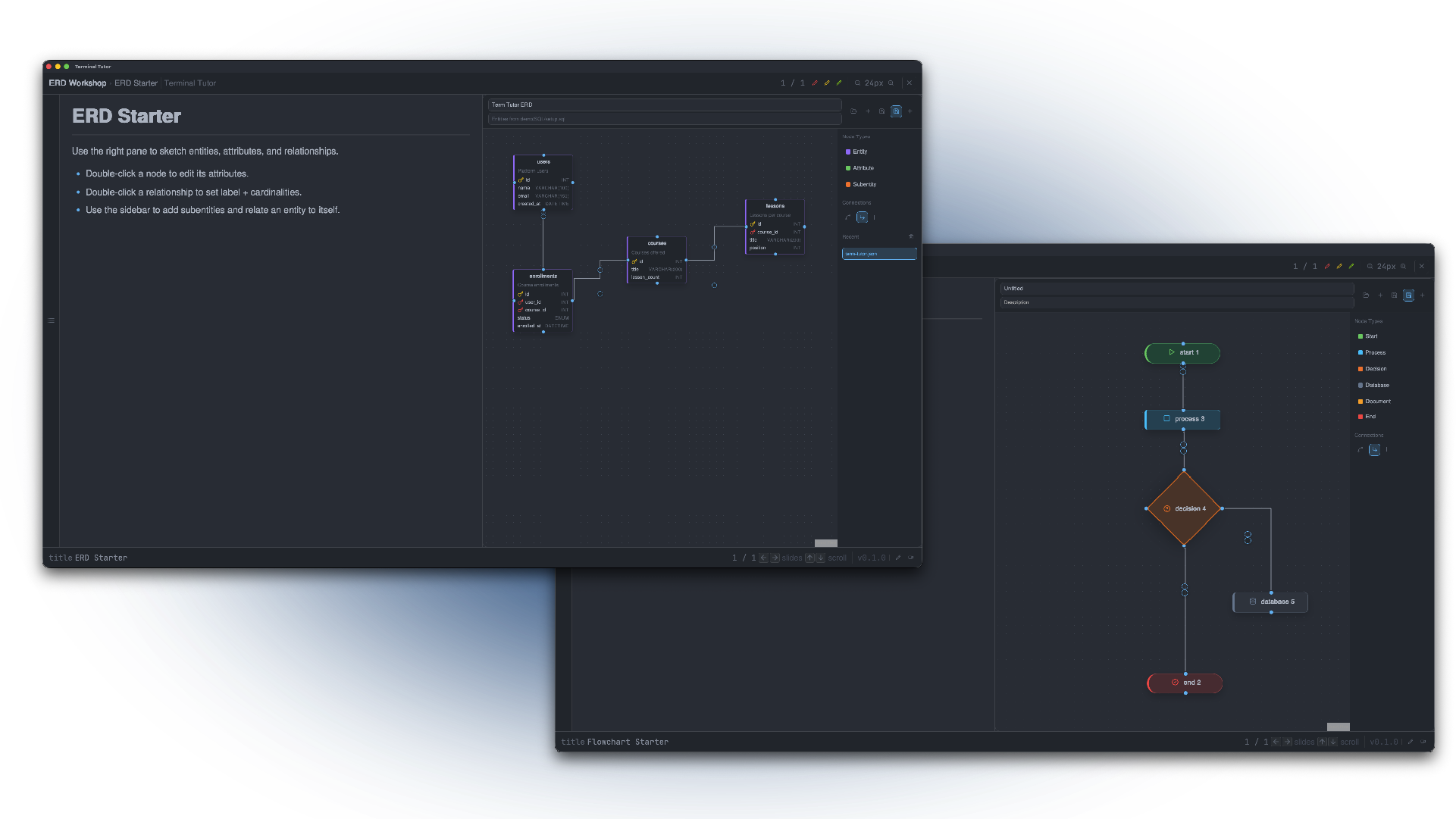
Task: Click the Untitled title field in Flowchart
Action: coord(1177,289)
